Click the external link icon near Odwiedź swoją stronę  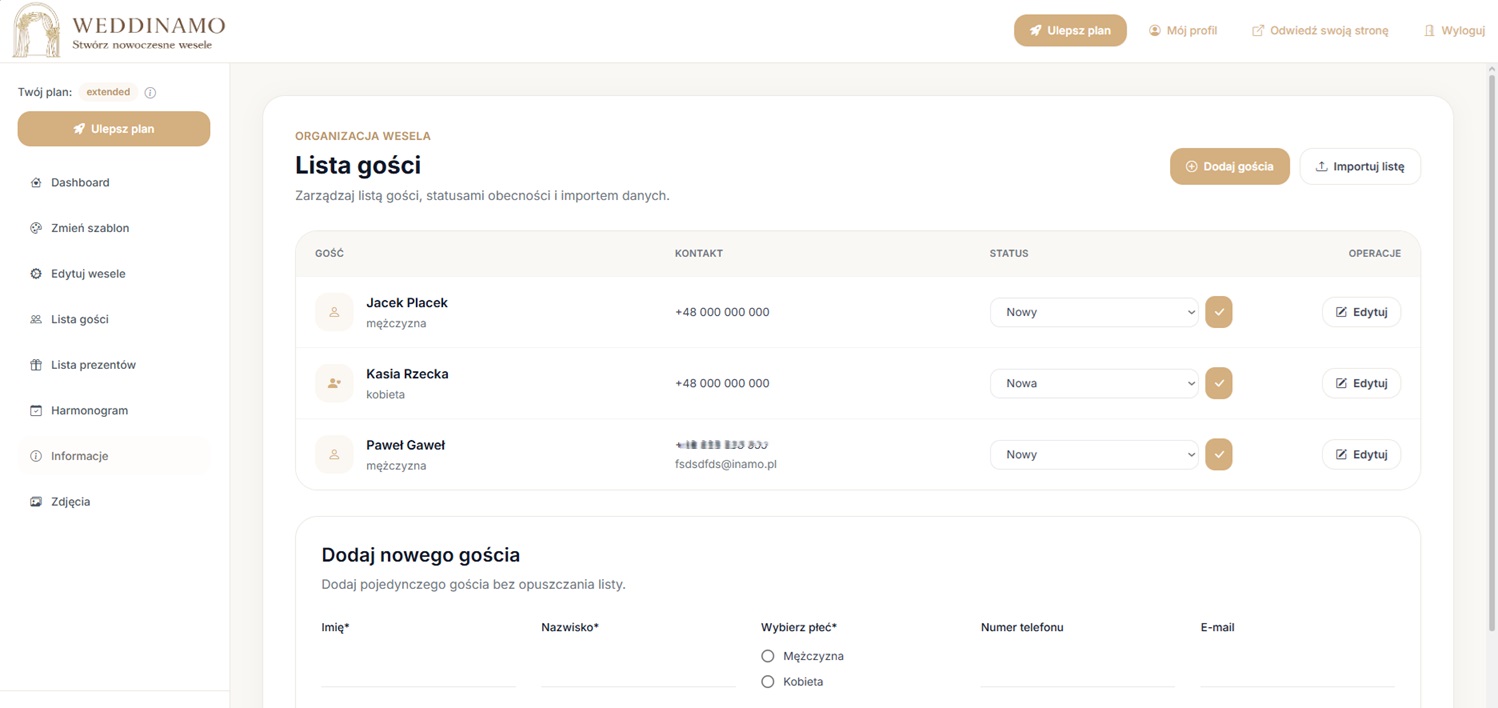click(x=1258, y=31)
